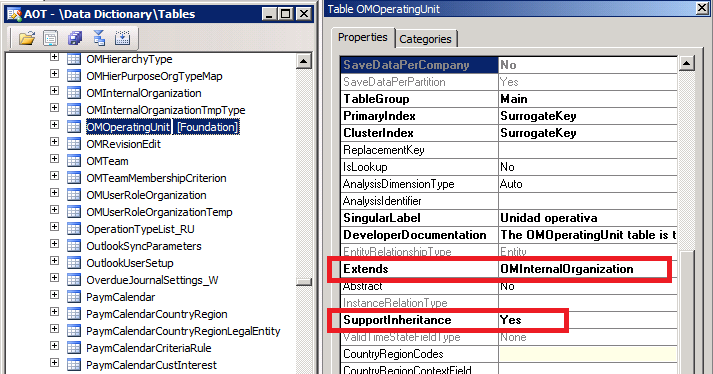
Task: Expand the OMHierarchyType node
Action: point(55,57)
